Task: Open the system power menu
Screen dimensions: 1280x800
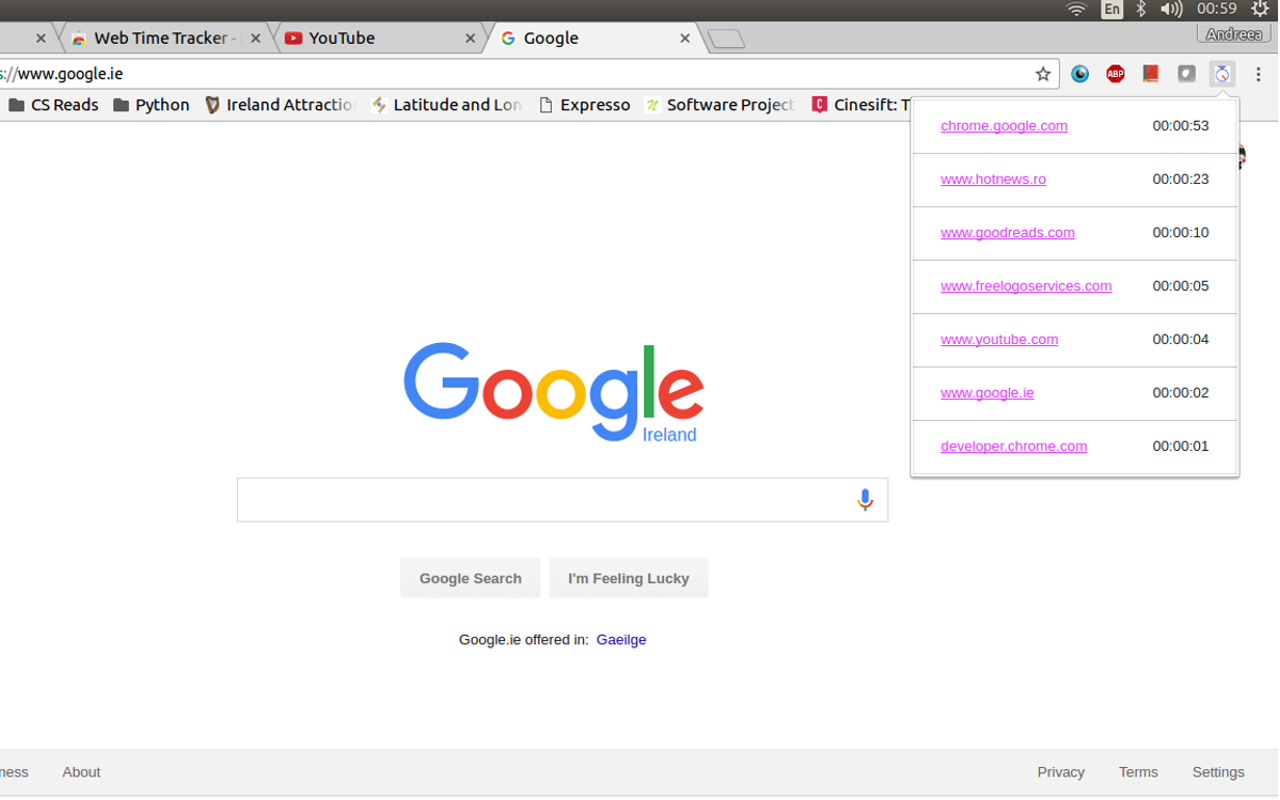Action: coord(1260,9)
